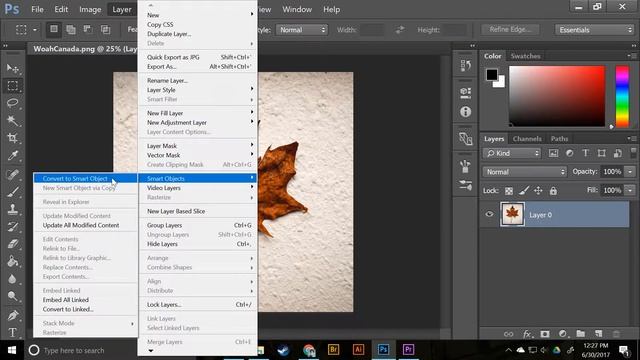
Task: Open the Windows Start menu
Action: 12,350
